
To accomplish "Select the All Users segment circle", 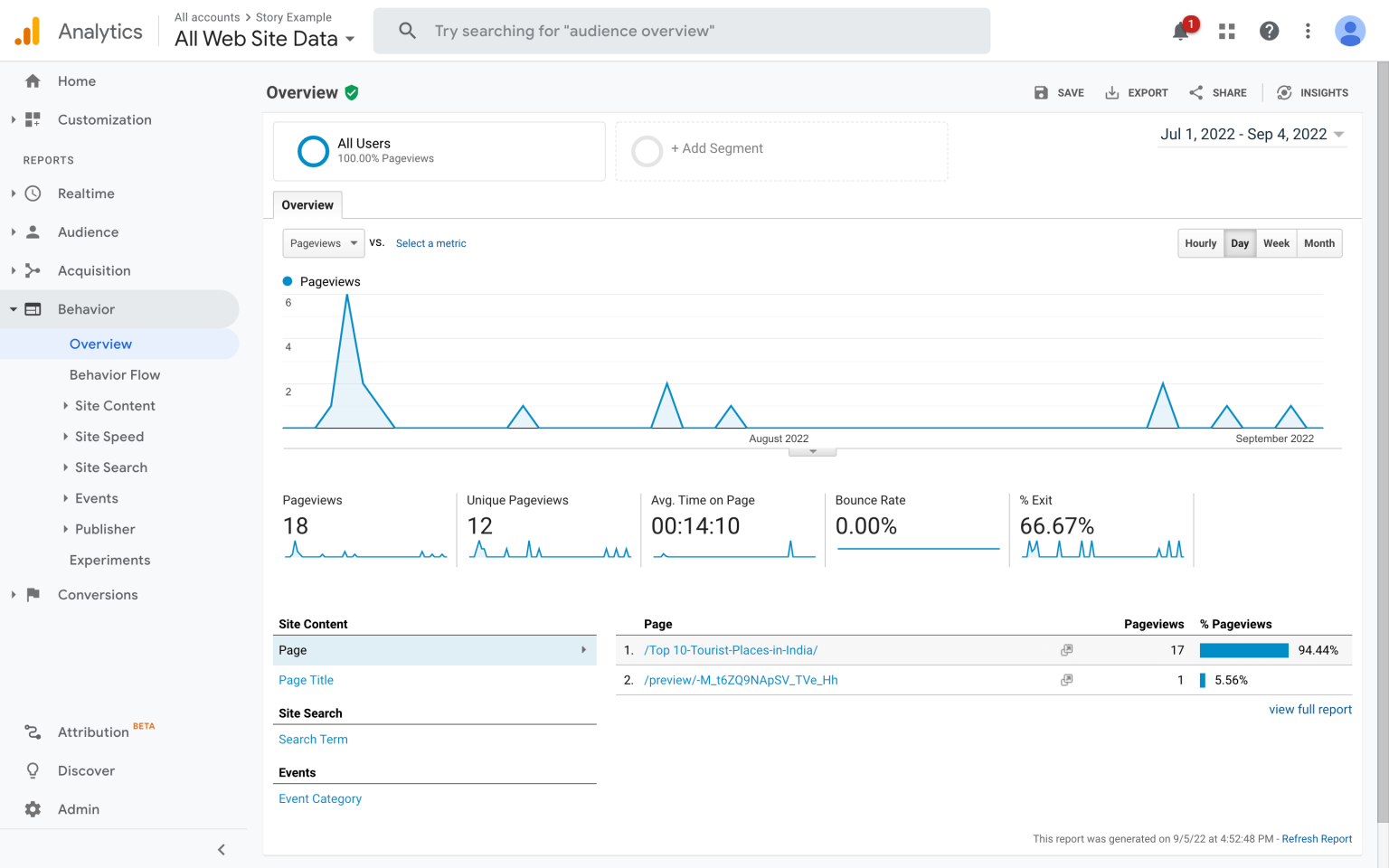I will coord(313,151).
